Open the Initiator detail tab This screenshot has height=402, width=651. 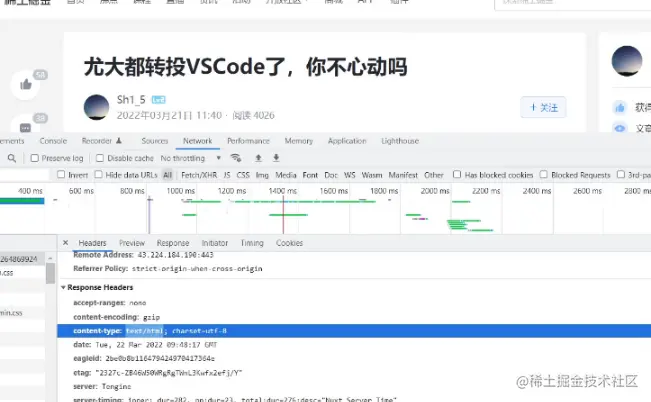(x=215, y=243)
